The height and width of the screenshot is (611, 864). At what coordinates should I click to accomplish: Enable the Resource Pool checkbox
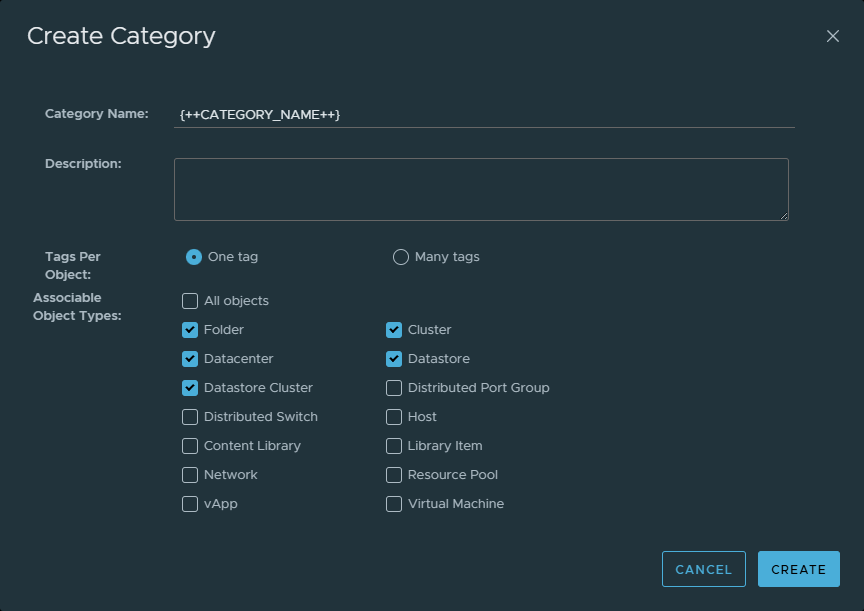[x=394, y=475]
